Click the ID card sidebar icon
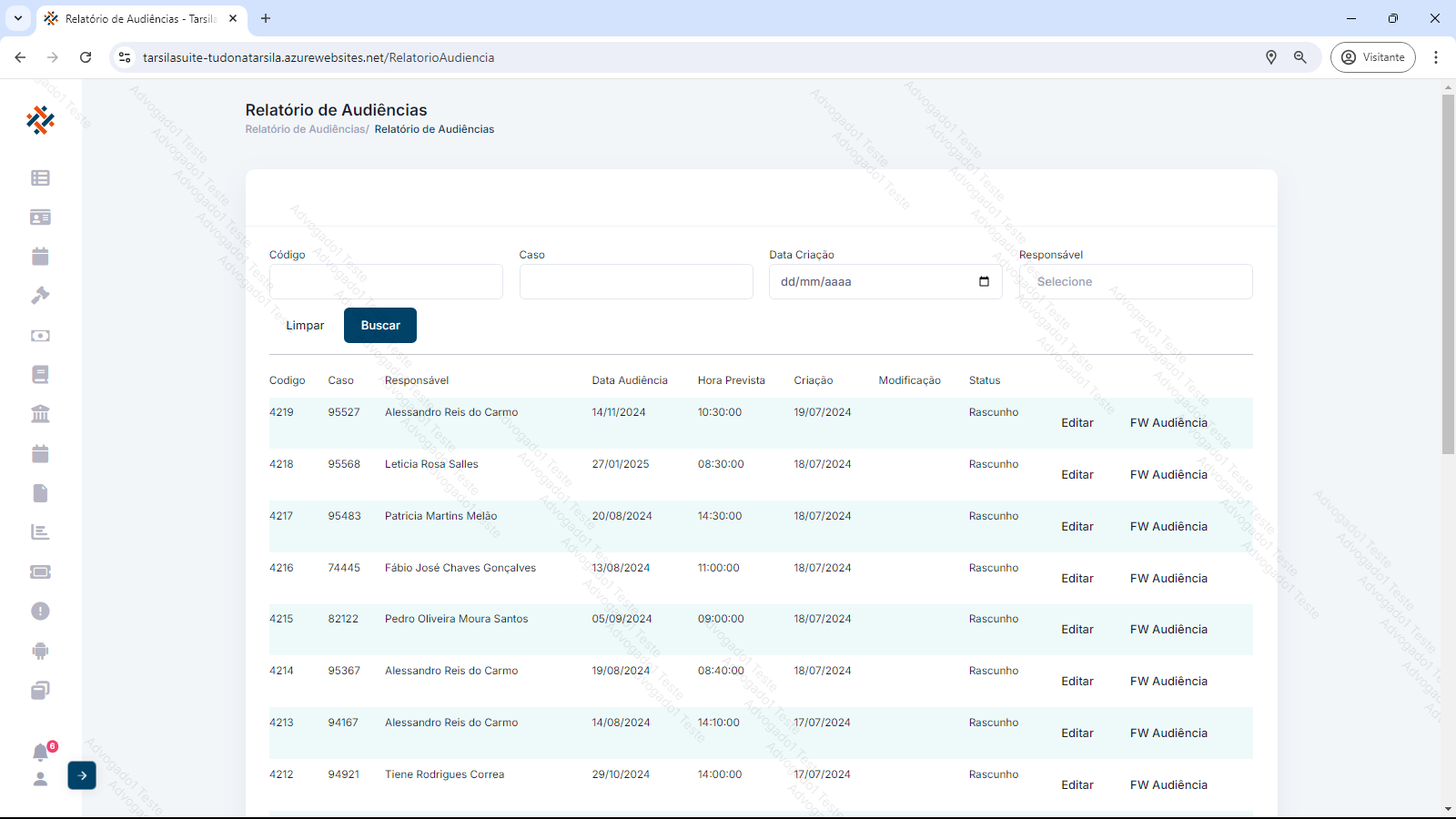The height and width of the screenshot is (819, 1456). [x=40, y=217]
